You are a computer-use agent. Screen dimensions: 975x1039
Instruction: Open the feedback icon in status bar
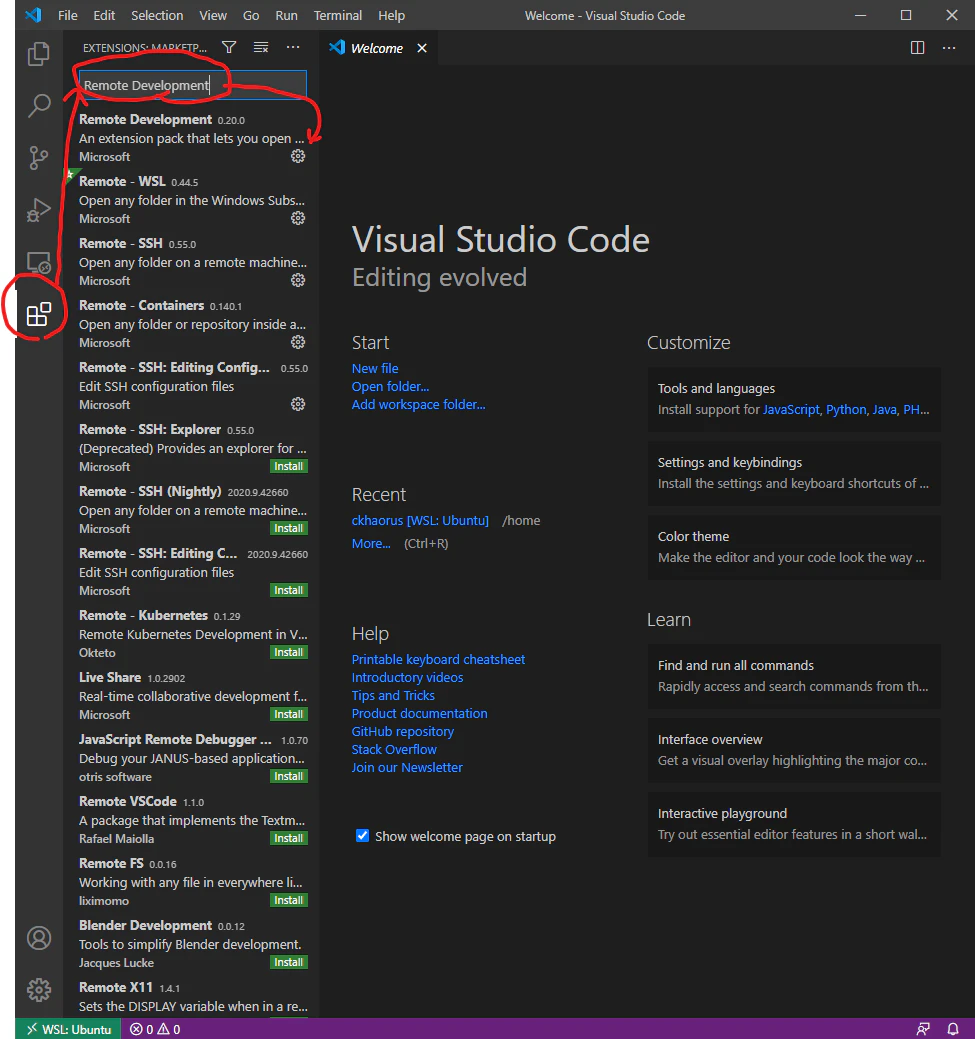(923, 1029)
